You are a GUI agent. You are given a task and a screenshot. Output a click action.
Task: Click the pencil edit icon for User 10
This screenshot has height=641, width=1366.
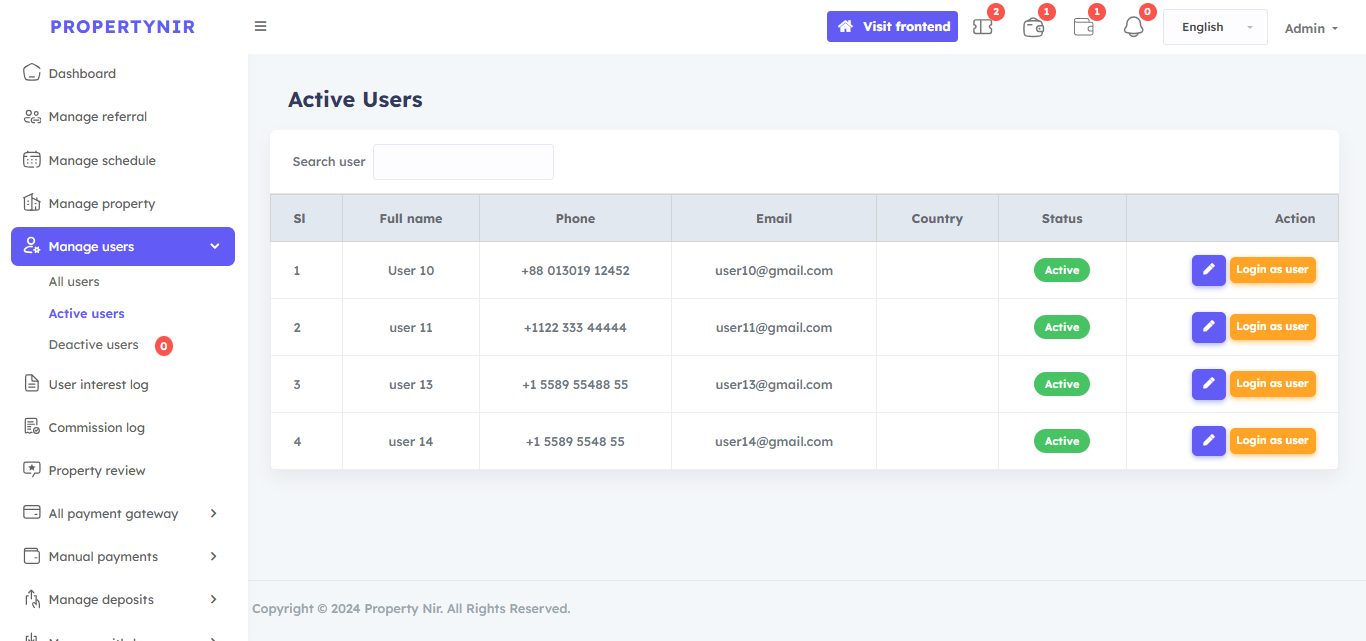click(x=1208, y=270)
